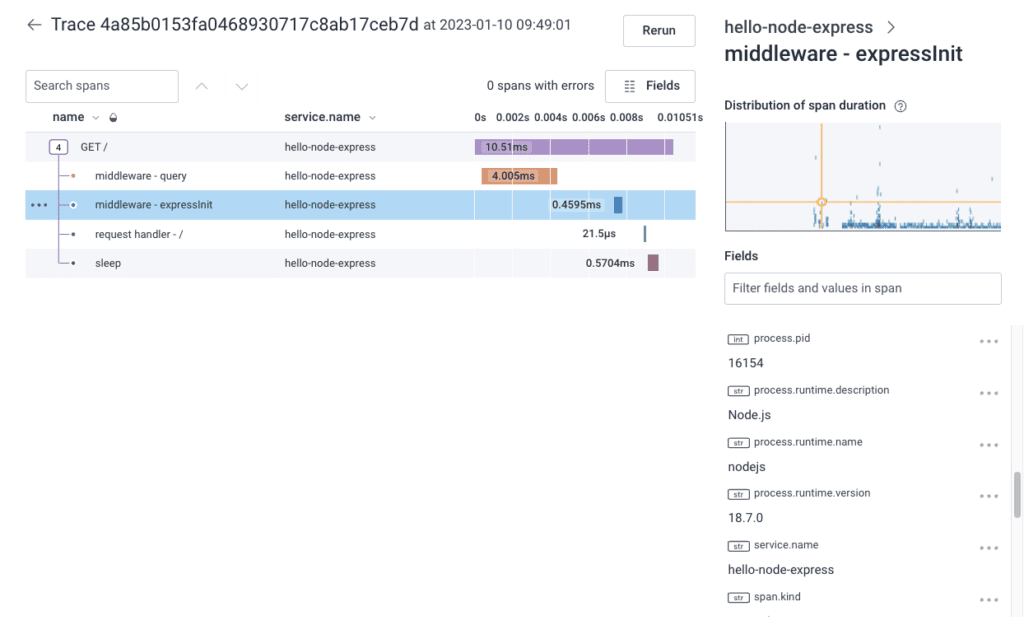Screen dimensions: 1024x639
Task: Collapse the GET / root span children
Action: click(x=58, y=147)
